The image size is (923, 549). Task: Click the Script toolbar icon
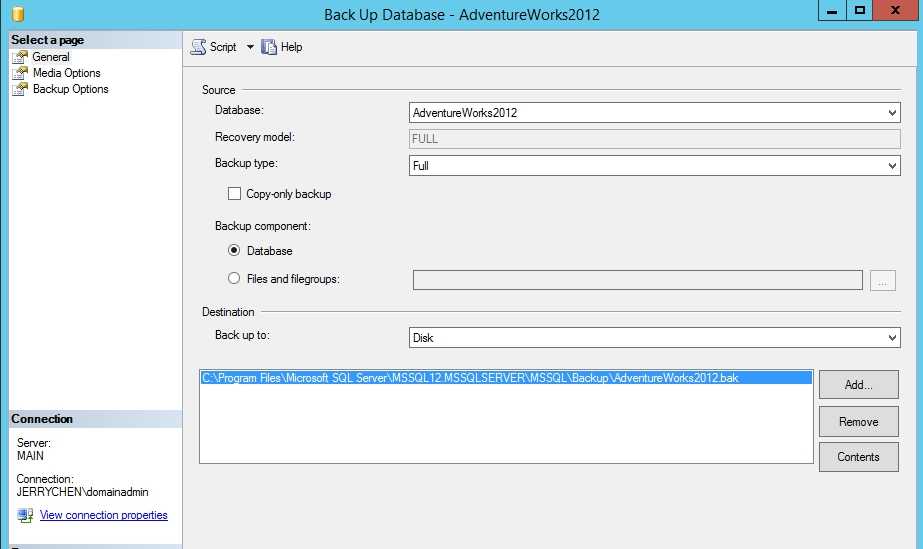point(198,47)
